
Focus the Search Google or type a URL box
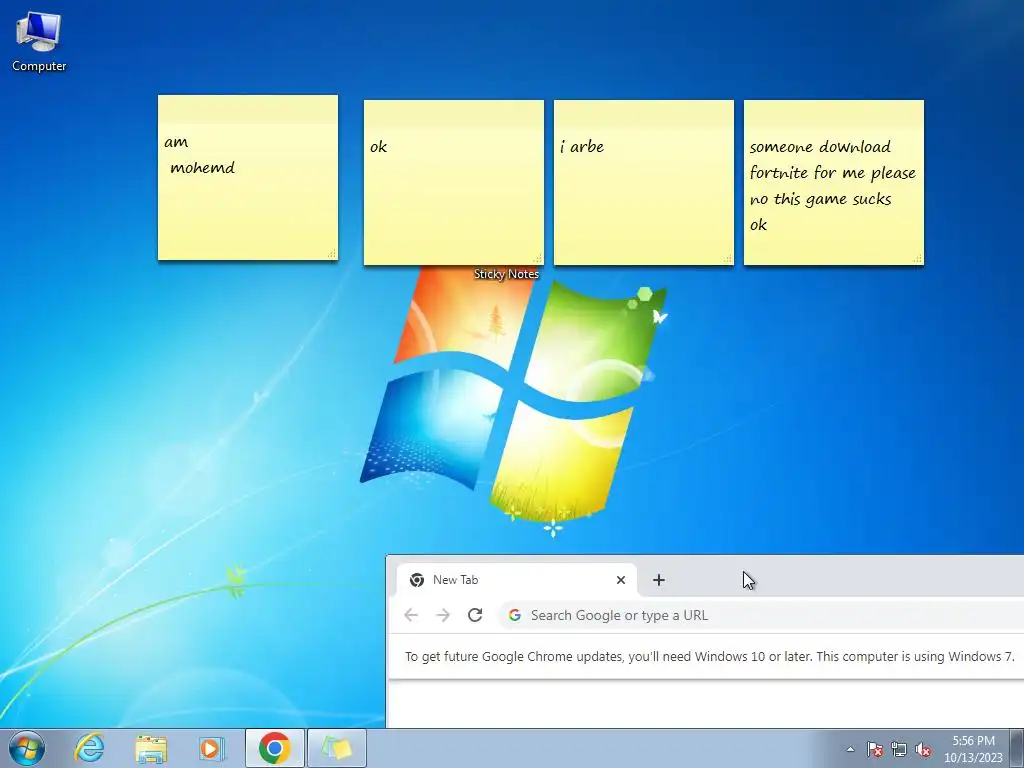tap(761, 615)
